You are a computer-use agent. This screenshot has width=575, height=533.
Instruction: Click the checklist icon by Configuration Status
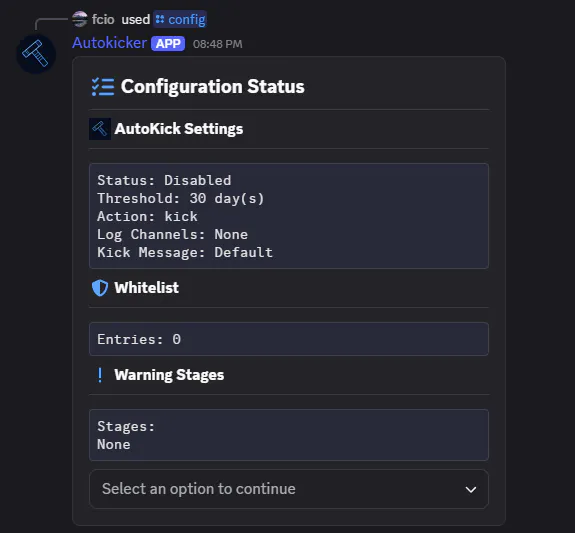click(x=103, y=87)
